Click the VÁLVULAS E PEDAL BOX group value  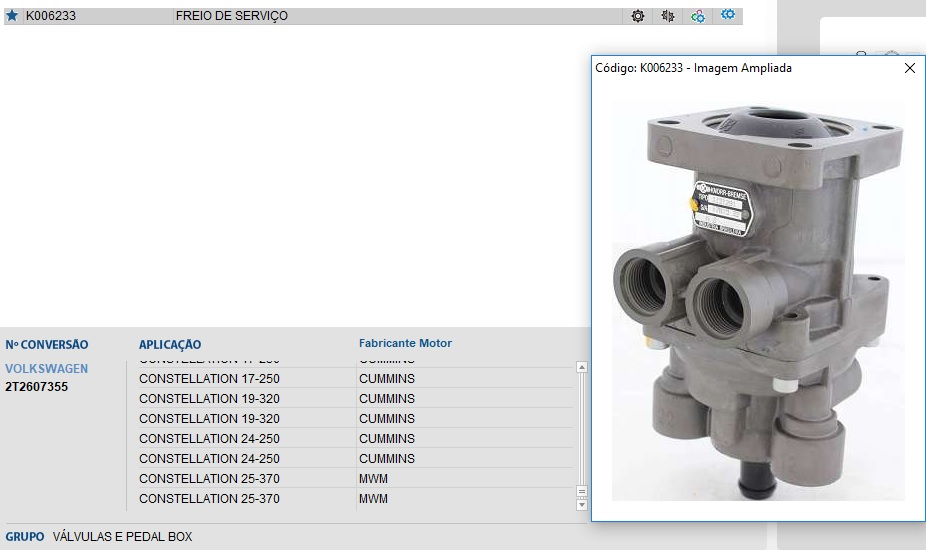(122, 537)
